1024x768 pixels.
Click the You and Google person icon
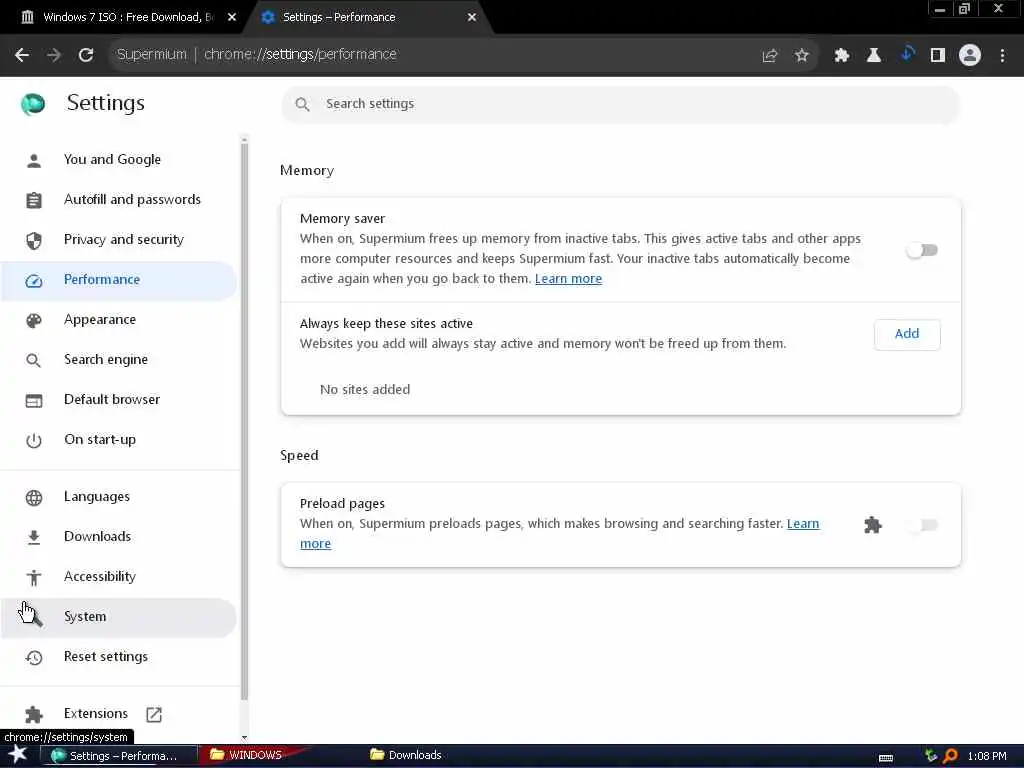[x=34, y=160]
